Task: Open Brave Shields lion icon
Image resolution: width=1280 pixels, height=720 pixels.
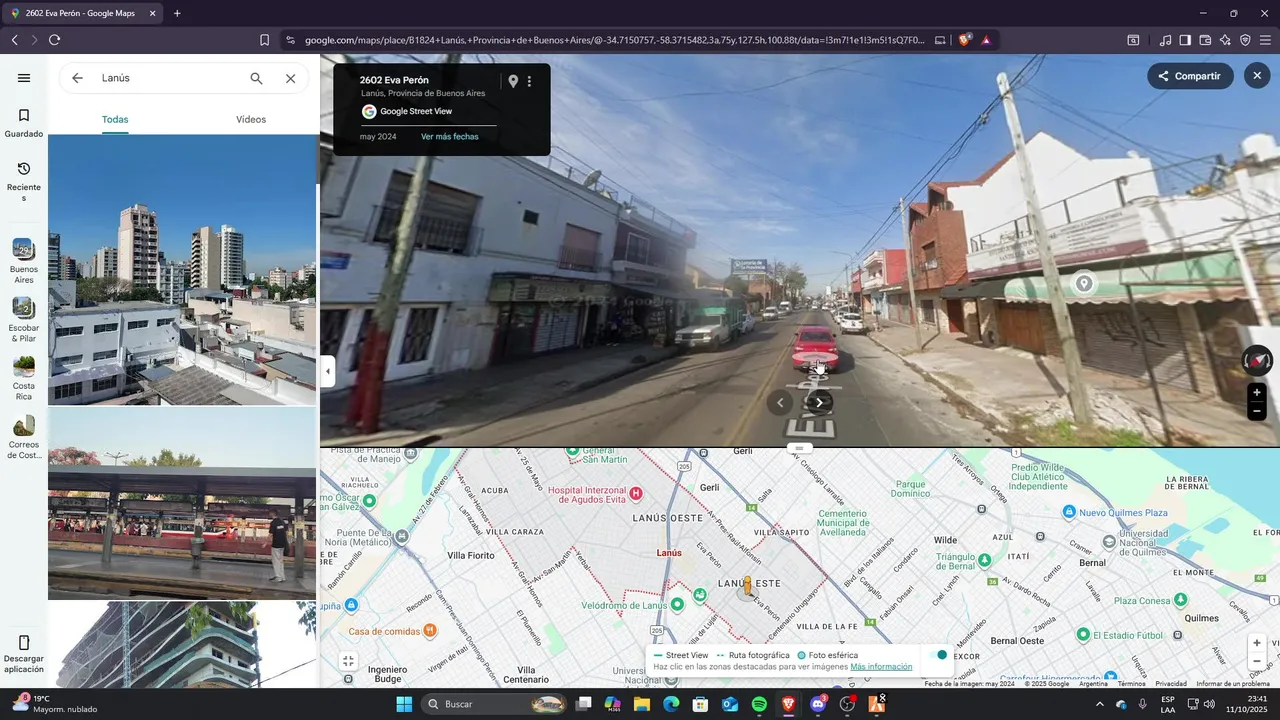Action: (x=964, y=40)
